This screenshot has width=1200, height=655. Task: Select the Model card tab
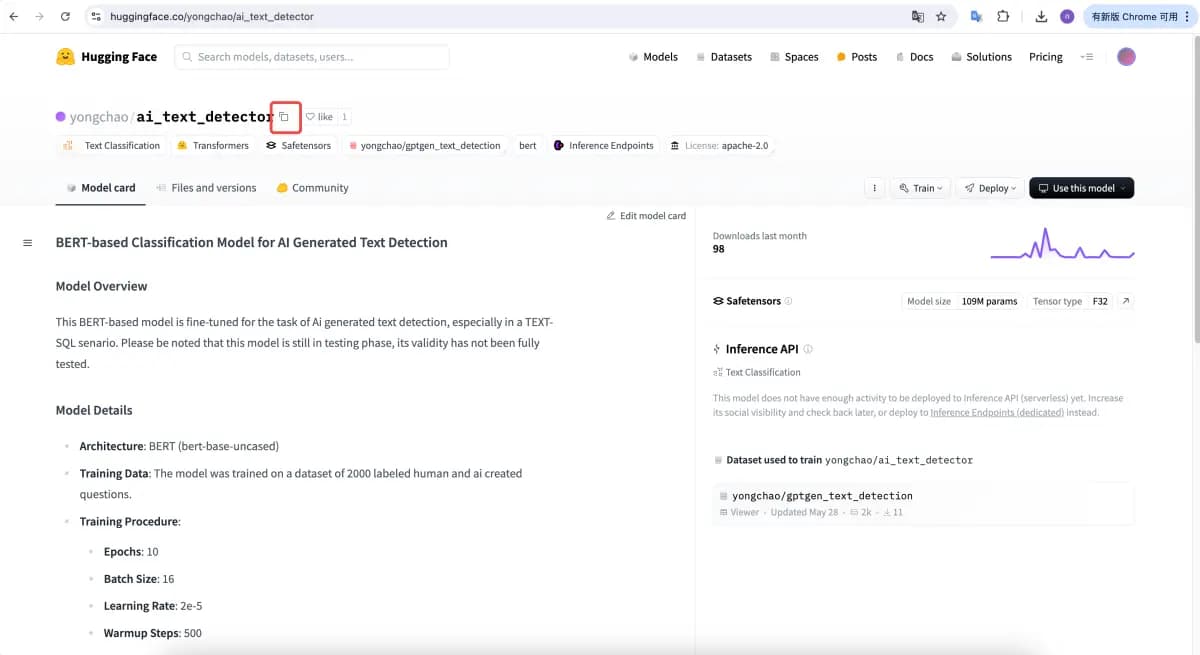point(100,188)
